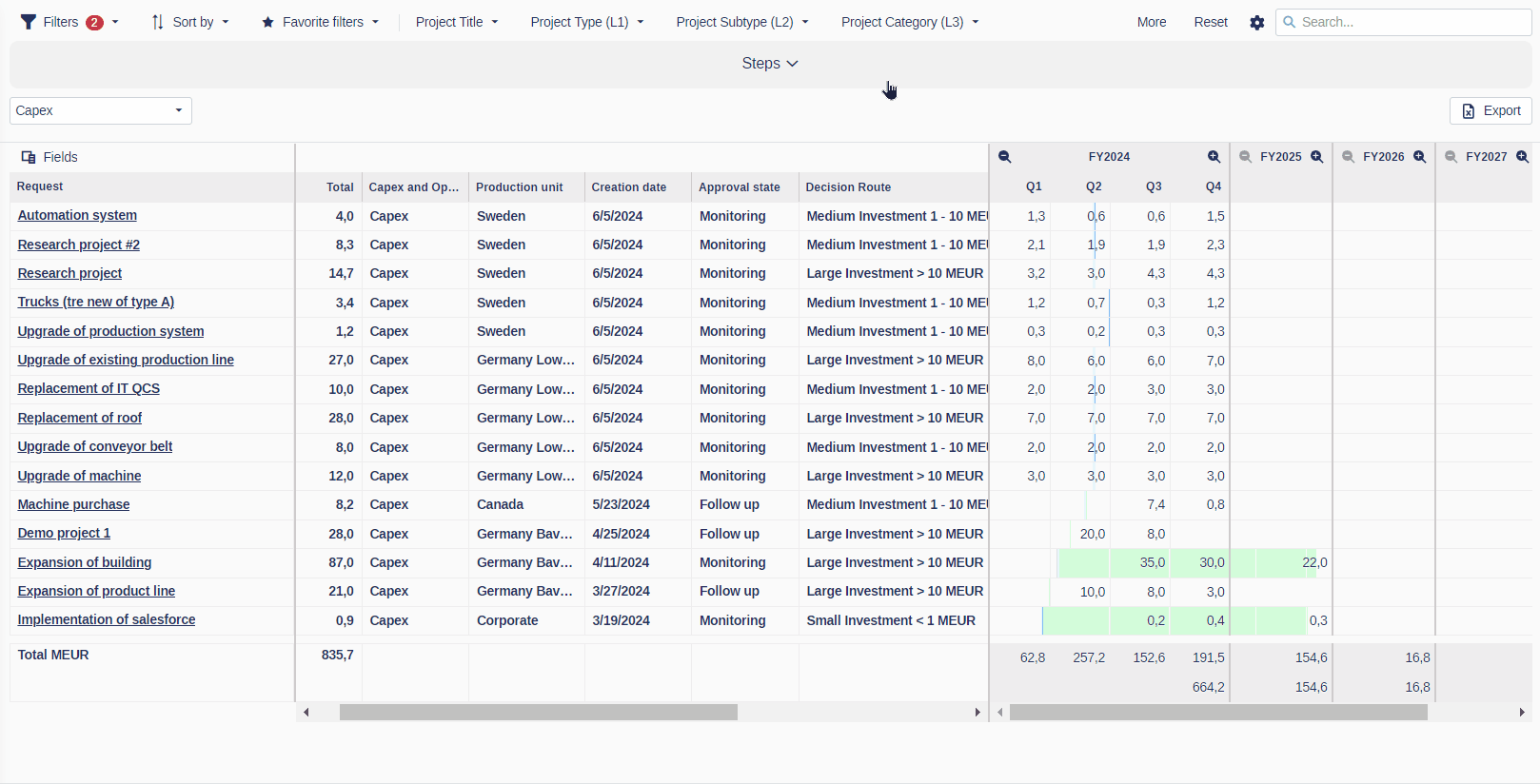This screenshot has width=1540, height=784.
Task: Open Project Subtype (L2) filter dropdown
Action: coord(742,22)
